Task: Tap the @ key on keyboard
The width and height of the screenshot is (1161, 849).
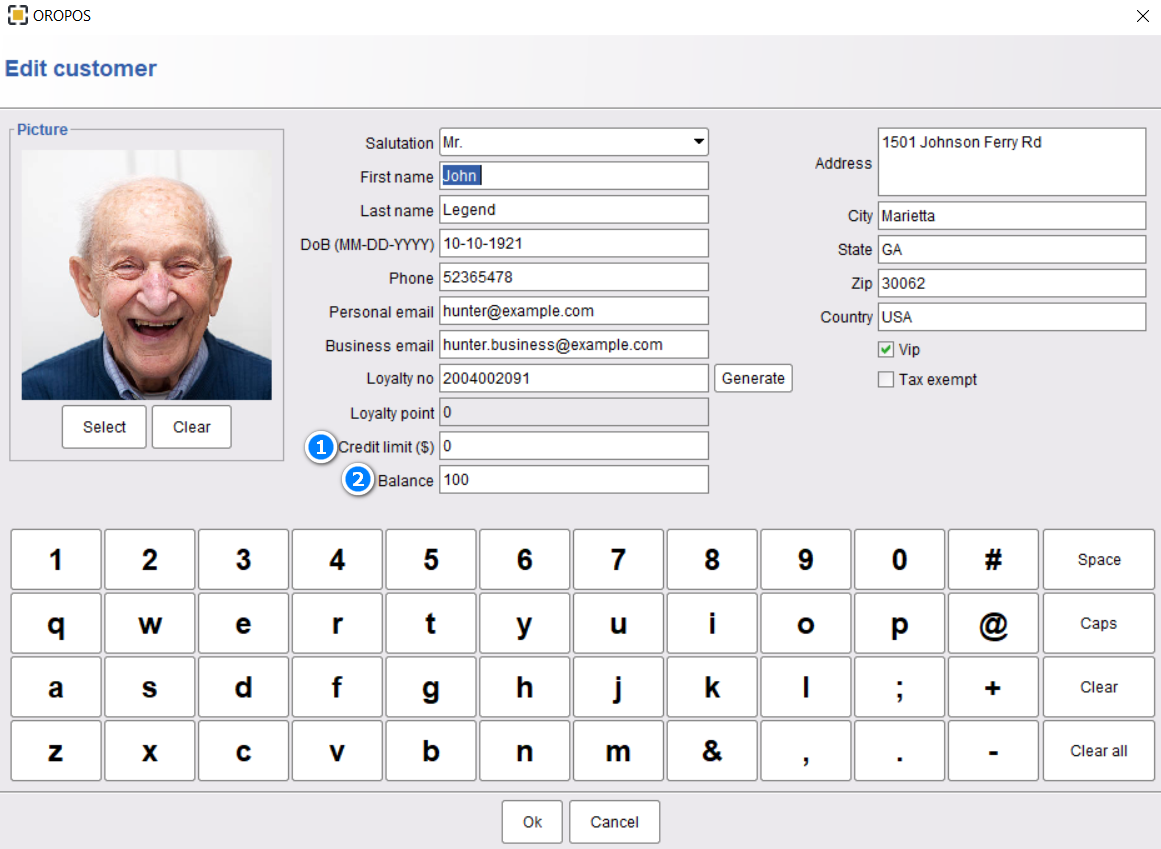Action: point(993,623)
